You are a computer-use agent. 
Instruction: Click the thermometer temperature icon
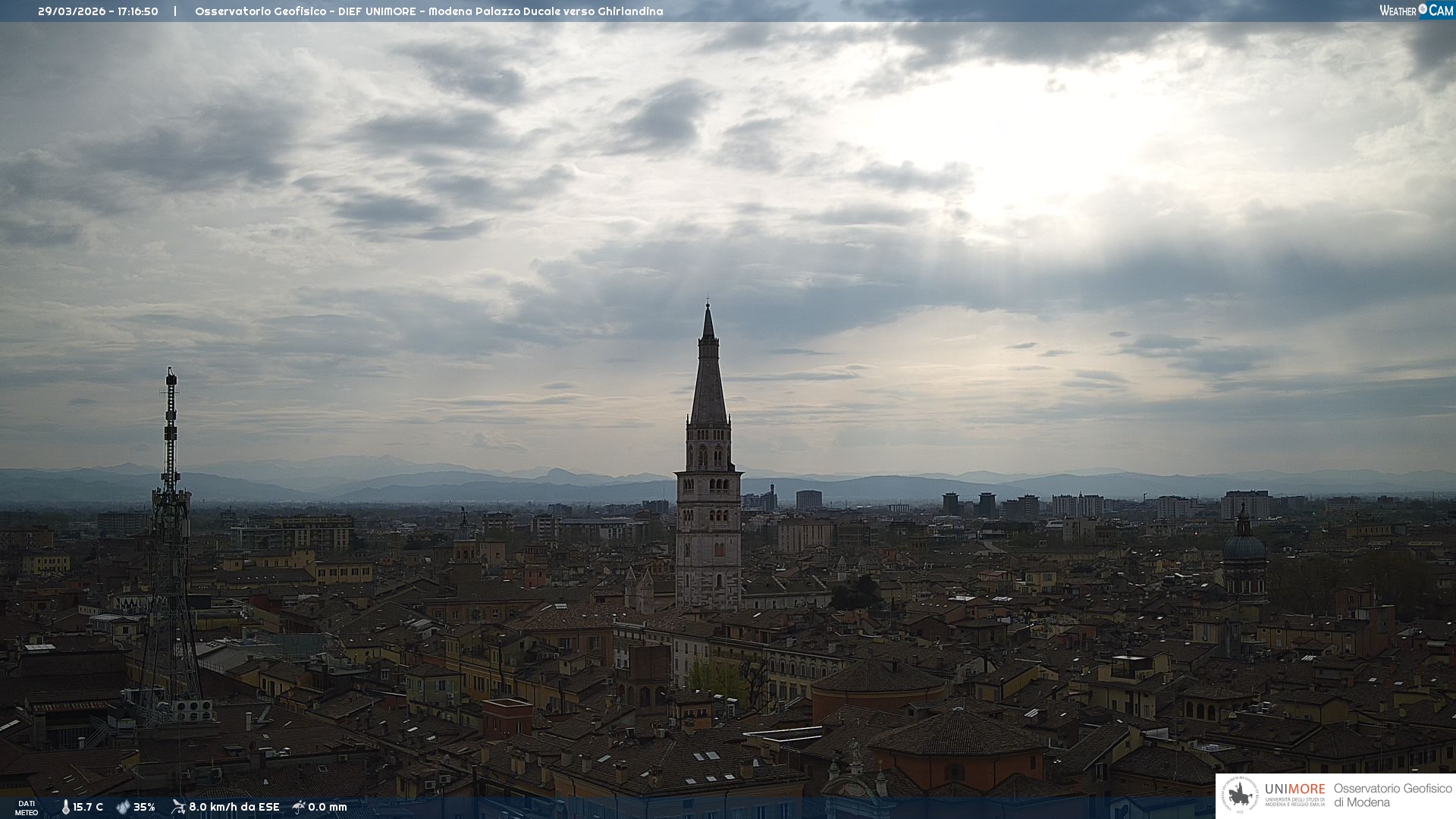point(65,807)
